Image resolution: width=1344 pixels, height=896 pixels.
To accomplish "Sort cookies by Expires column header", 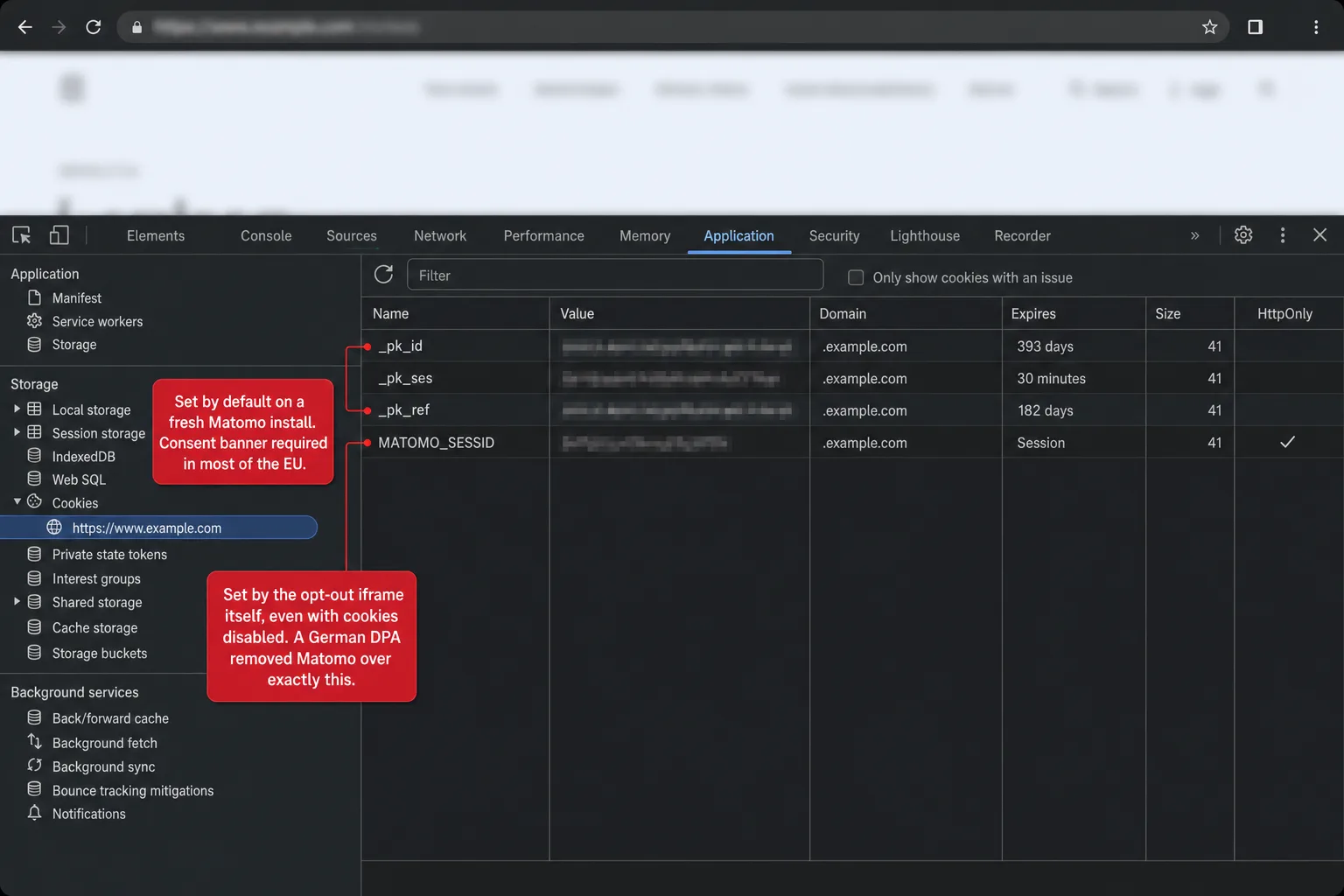I will point(1074,313).
